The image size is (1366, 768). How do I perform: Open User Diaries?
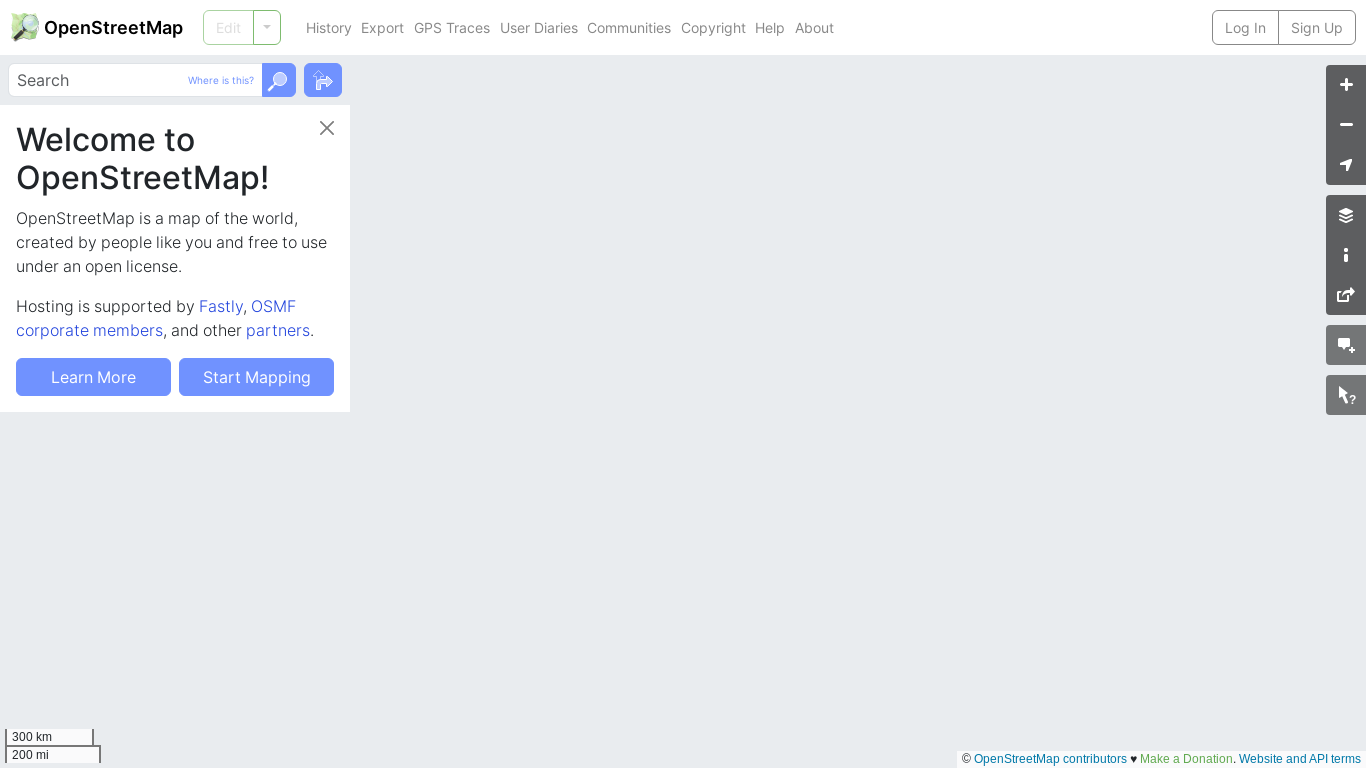(x=539, y=28)
